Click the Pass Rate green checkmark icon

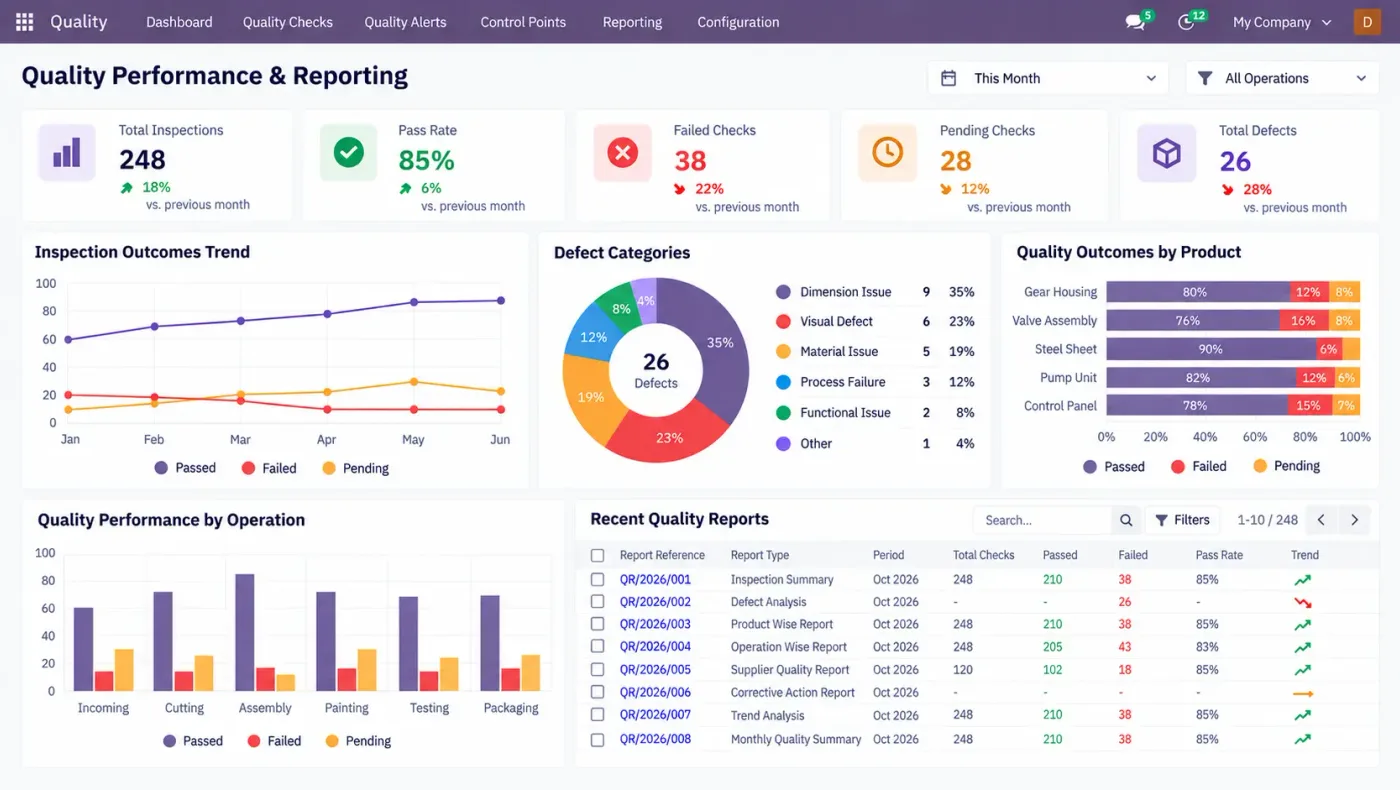(348, 153)
